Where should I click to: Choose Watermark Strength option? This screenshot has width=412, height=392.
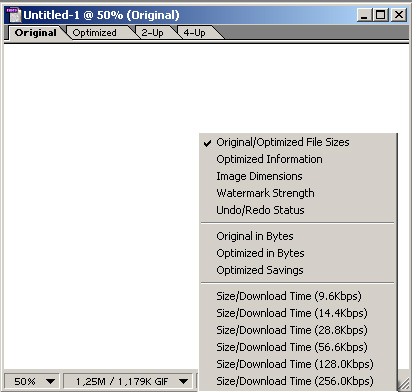pos(298,193)
